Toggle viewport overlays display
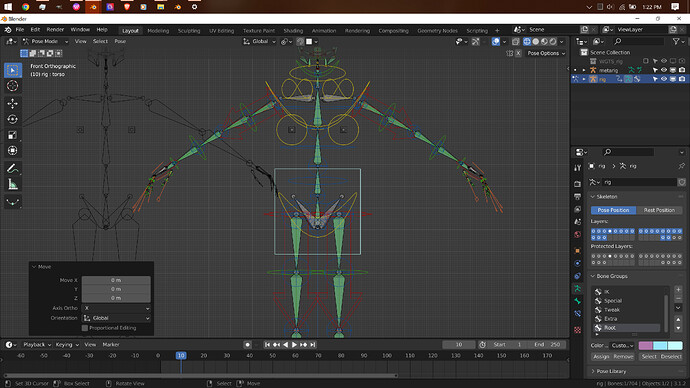Screen dimensions: 690x388 [496, 41]
